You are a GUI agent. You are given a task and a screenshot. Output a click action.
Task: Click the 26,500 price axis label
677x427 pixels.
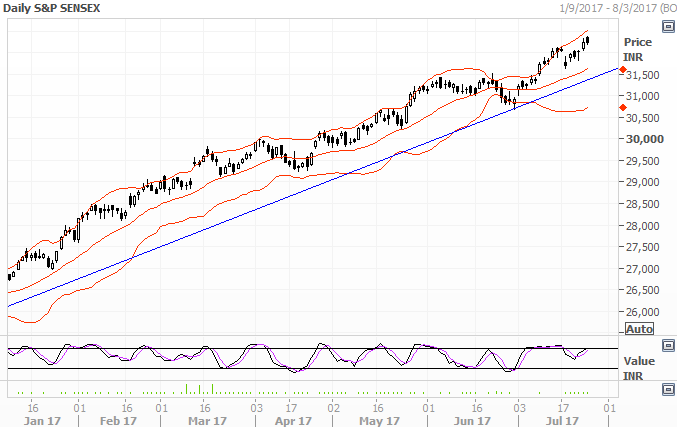[643, 290]
